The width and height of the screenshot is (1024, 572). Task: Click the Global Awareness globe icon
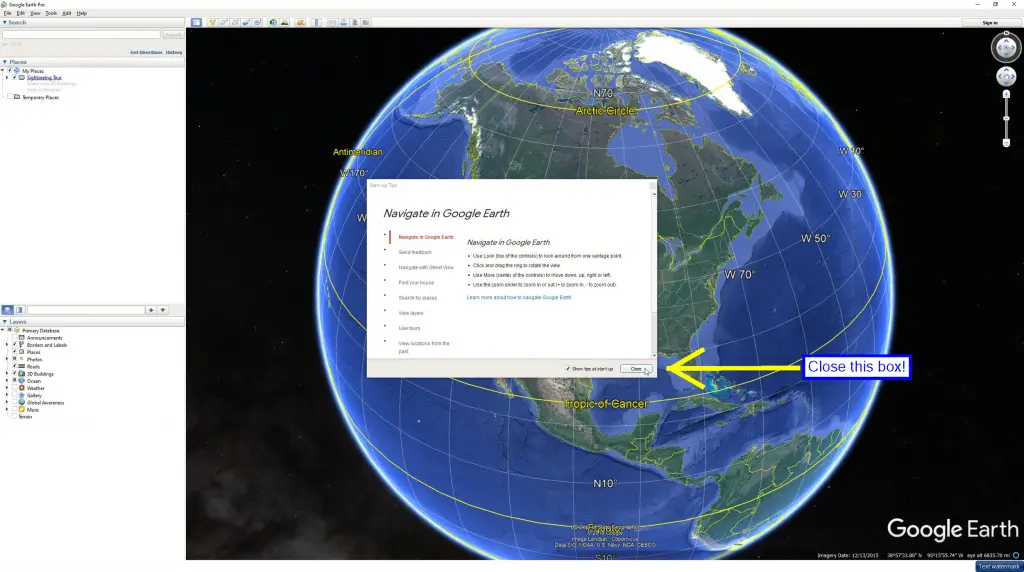click(x=22, y=402)
